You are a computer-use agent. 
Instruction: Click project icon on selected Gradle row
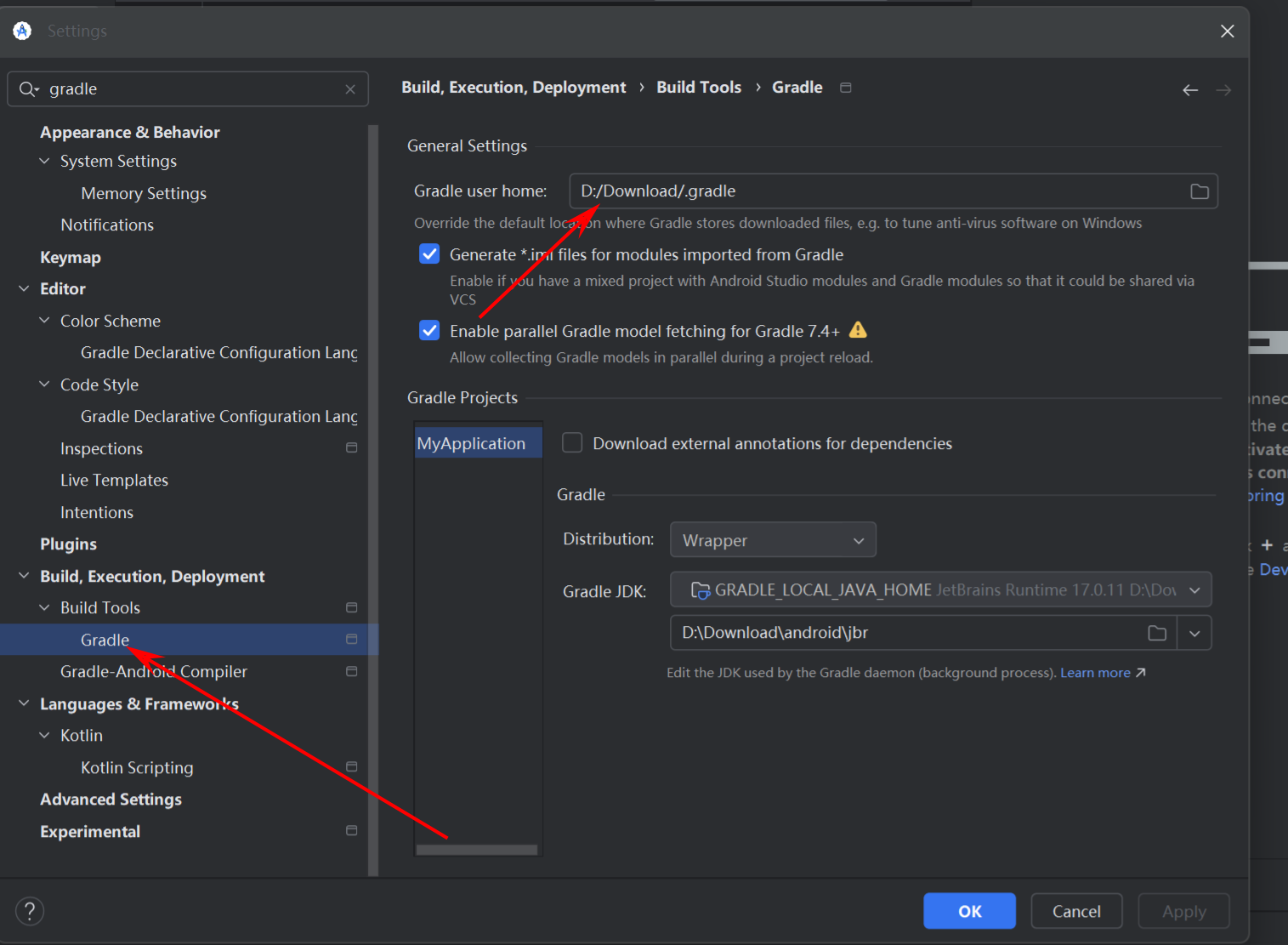pyautogui.click(x=352, y=639)
